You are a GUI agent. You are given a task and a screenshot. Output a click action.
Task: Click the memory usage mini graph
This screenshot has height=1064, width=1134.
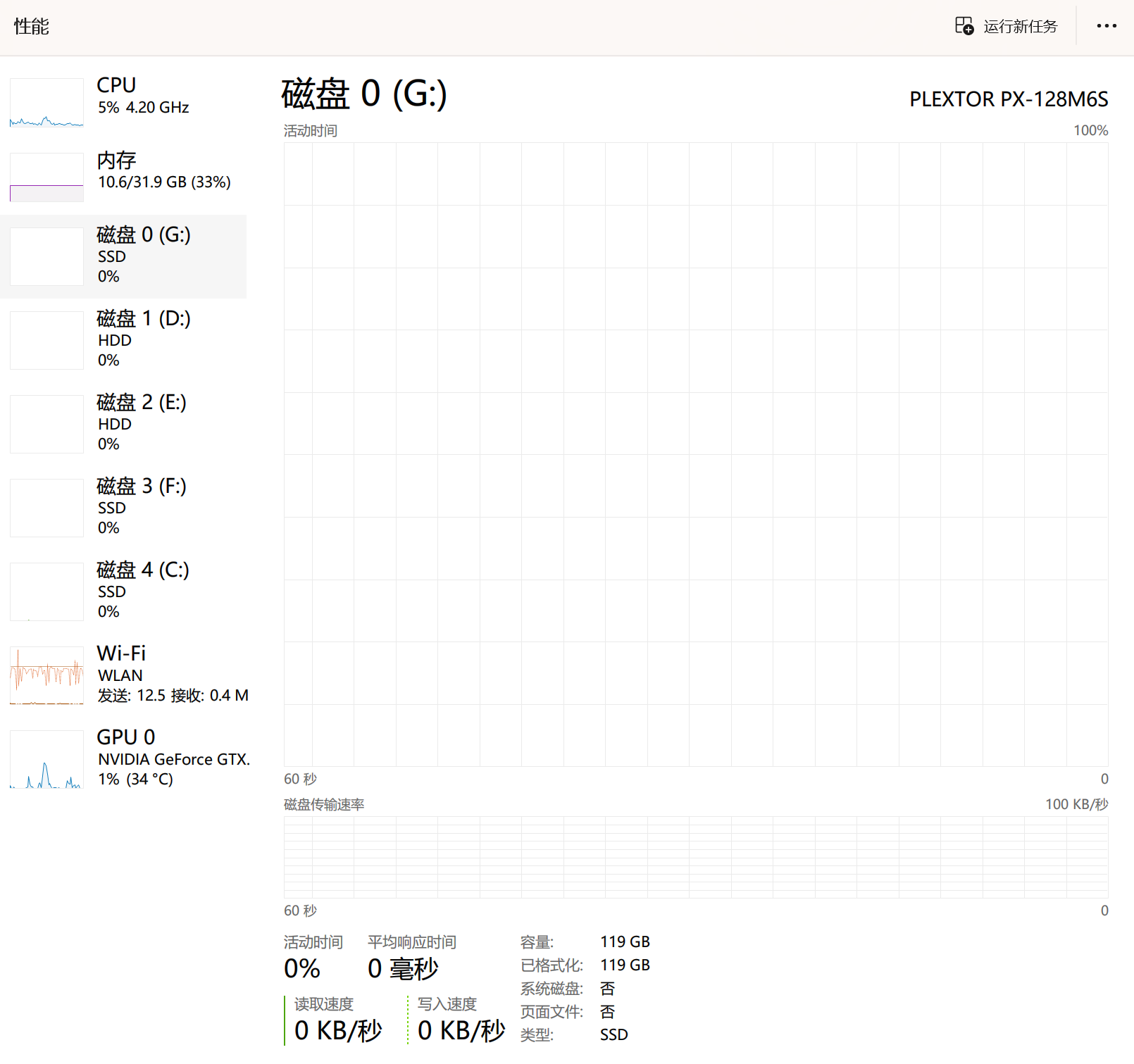(46, 177)
